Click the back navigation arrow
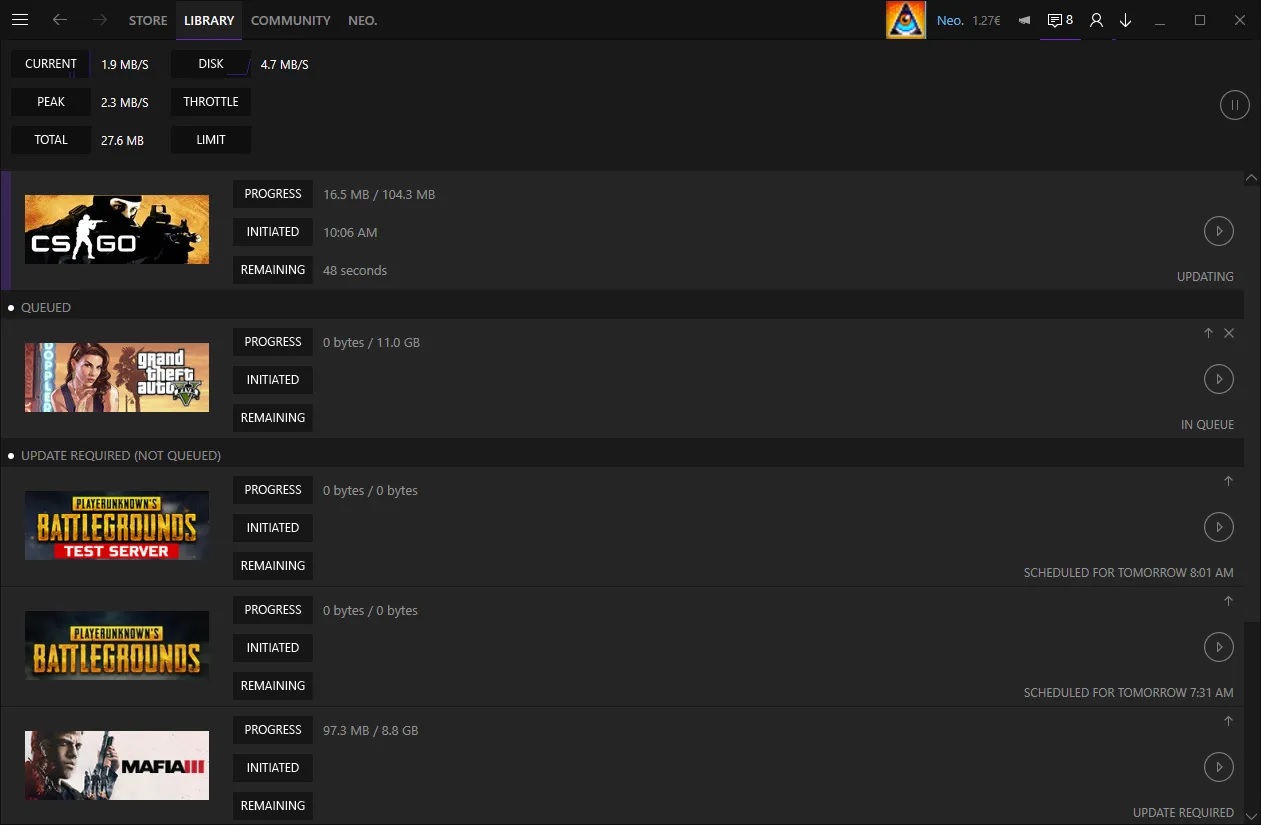 60,20
